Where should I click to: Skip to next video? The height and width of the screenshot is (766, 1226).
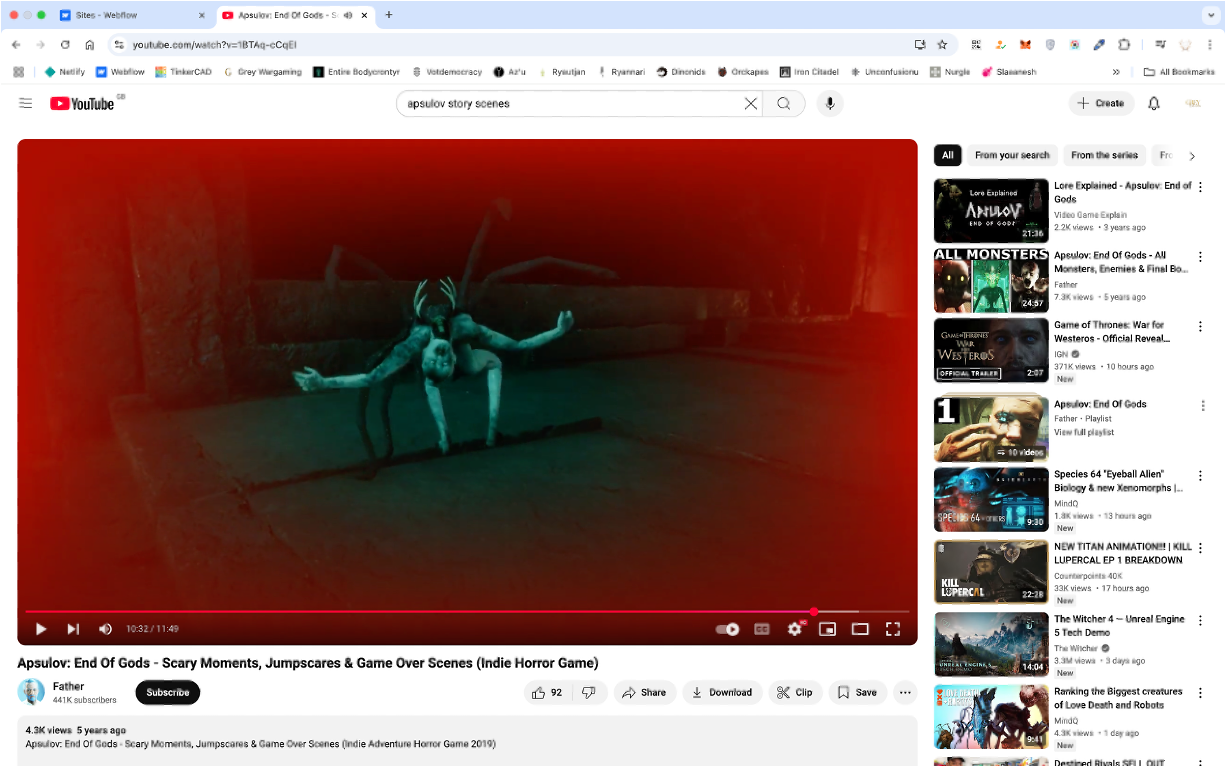pos(73,629)
